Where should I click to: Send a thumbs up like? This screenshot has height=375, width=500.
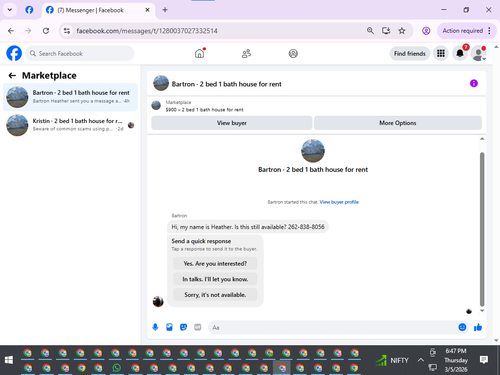tap(478, 327)
